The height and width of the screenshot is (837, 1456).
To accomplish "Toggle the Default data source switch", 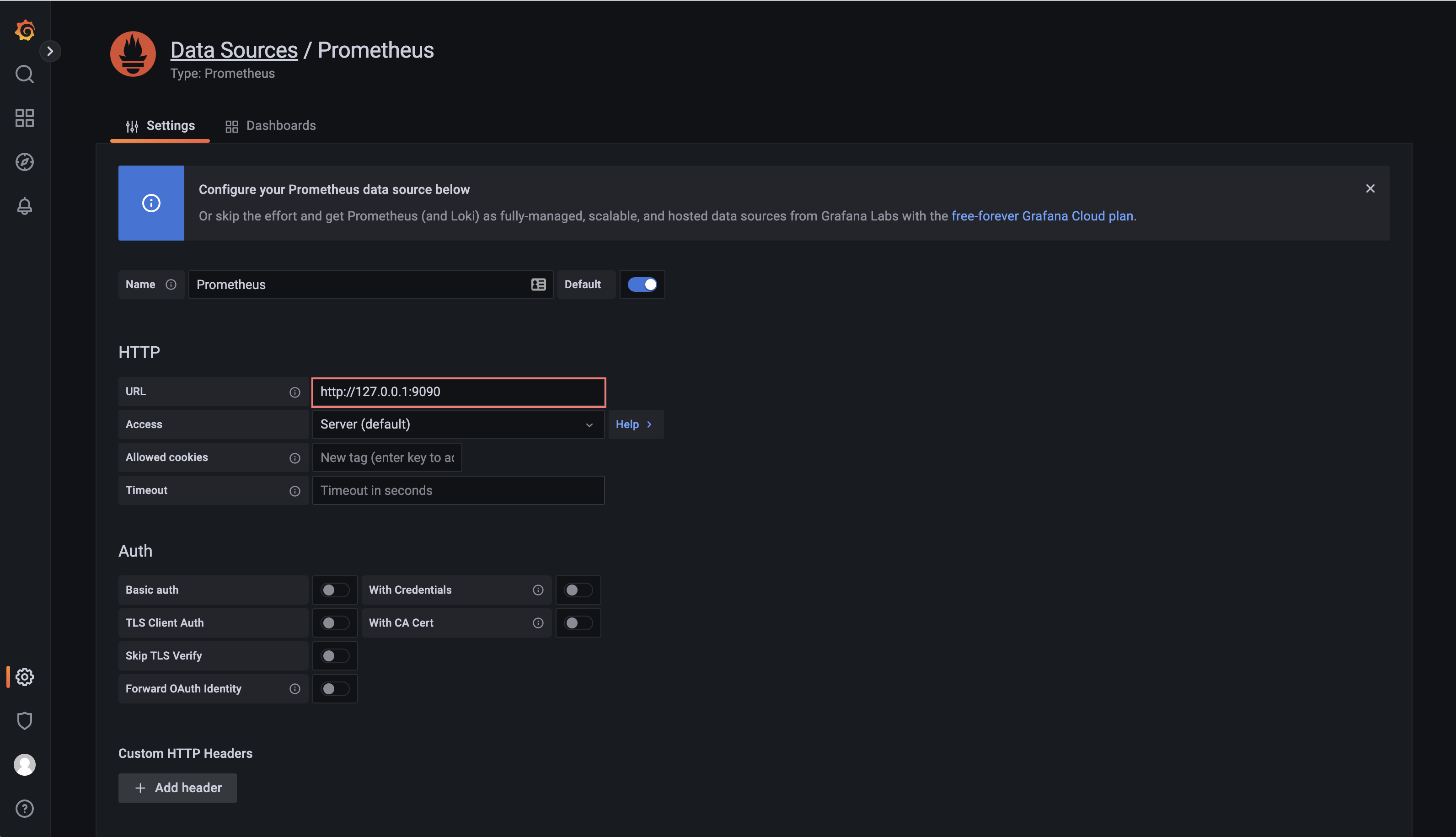I will coord(642,284).
